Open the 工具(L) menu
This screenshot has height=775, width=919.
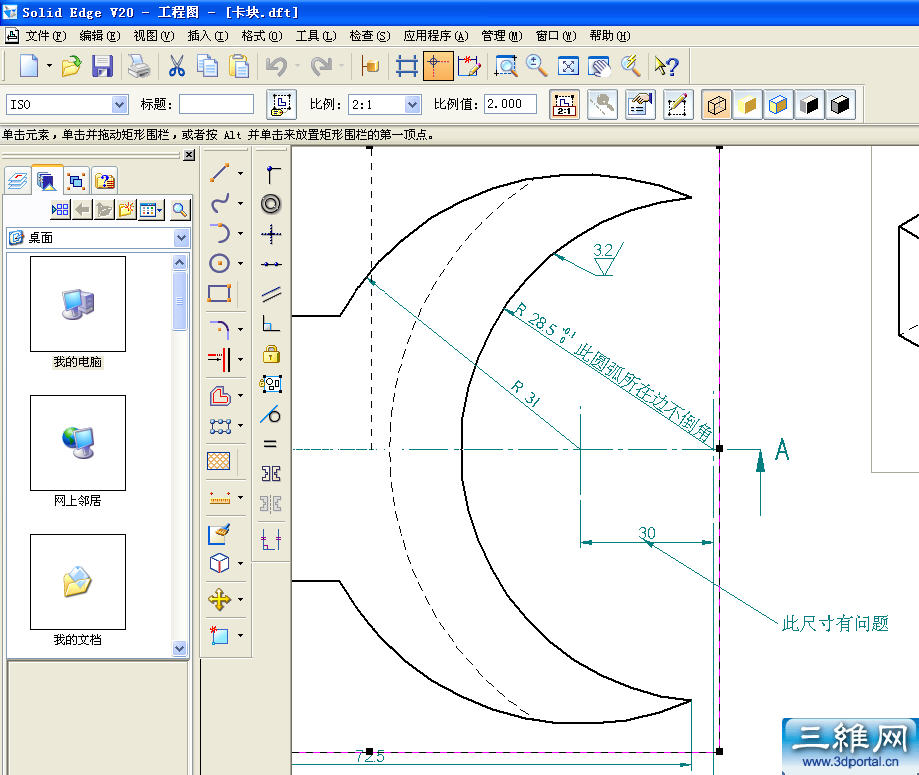coord(316,36)
